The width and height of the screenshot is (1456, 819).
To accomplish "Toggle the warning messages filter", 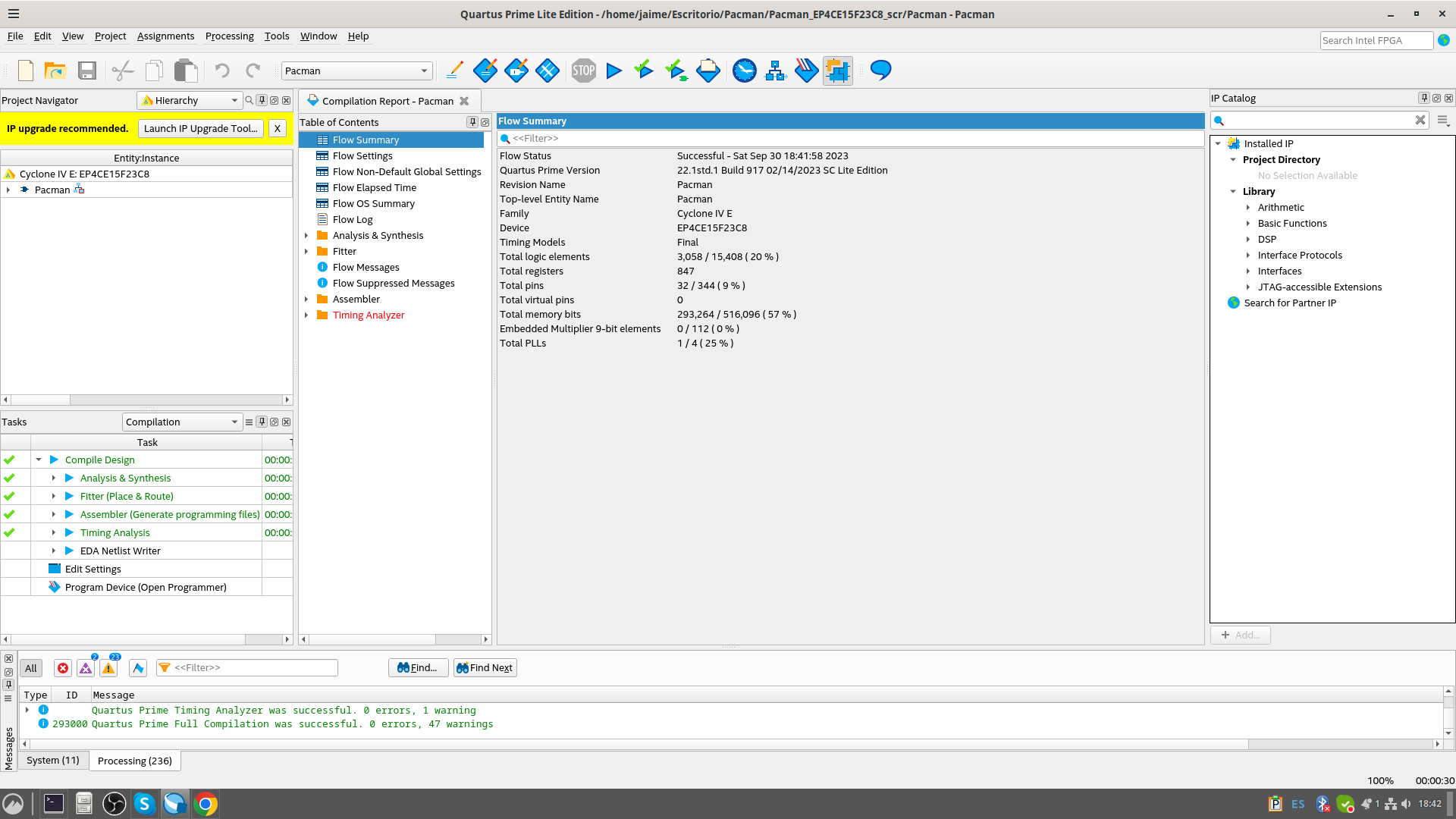I will [108, 668].
